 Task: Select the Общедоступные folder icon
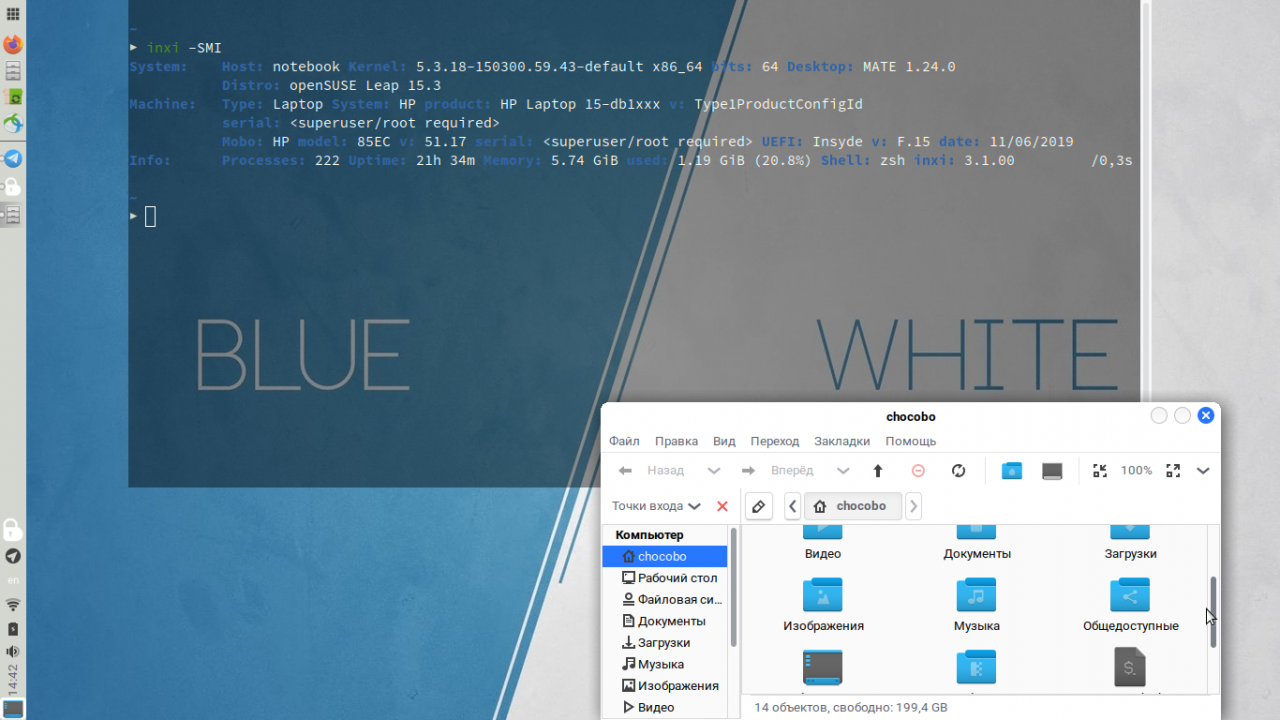coord(1130,595)
